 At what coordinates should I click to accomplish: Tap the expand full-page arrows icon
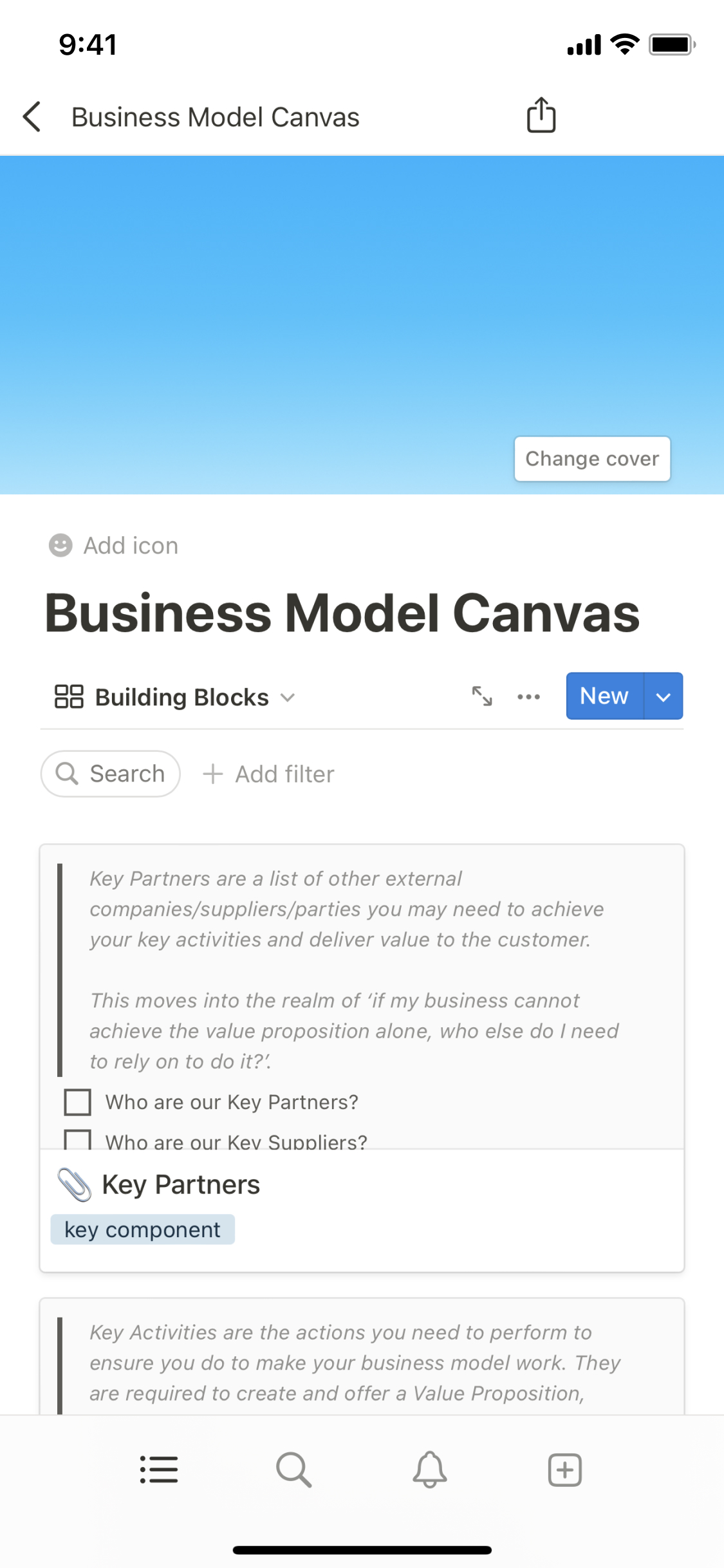(x=482, y=696)
